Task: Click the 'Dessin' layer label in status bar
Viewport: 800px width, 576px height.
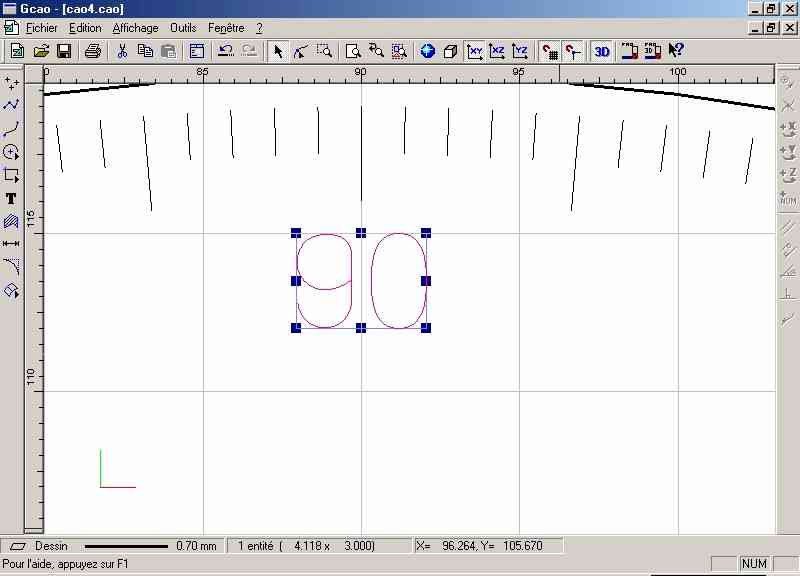Action: pyautogui.click(x=51, y=546)
